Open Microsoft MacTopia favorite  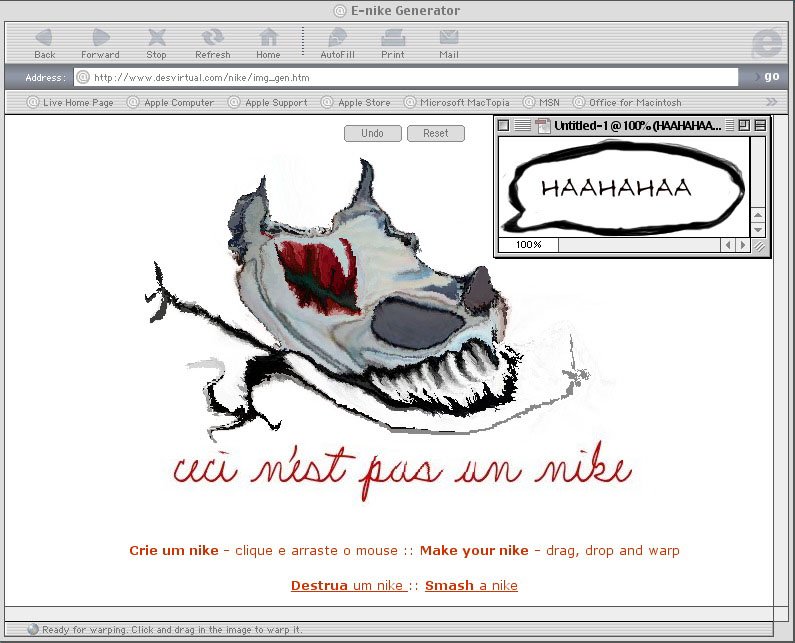457,102
